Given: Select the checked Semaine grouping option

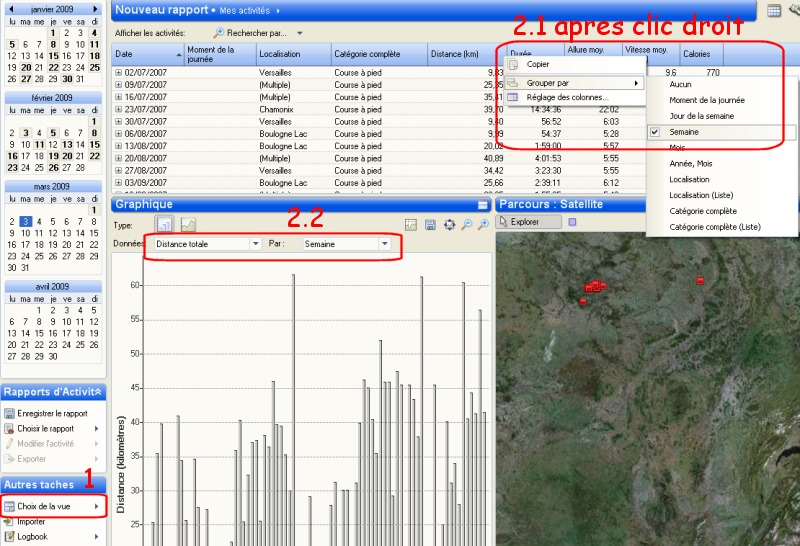Looking at the screenshot, I should 684,132.
